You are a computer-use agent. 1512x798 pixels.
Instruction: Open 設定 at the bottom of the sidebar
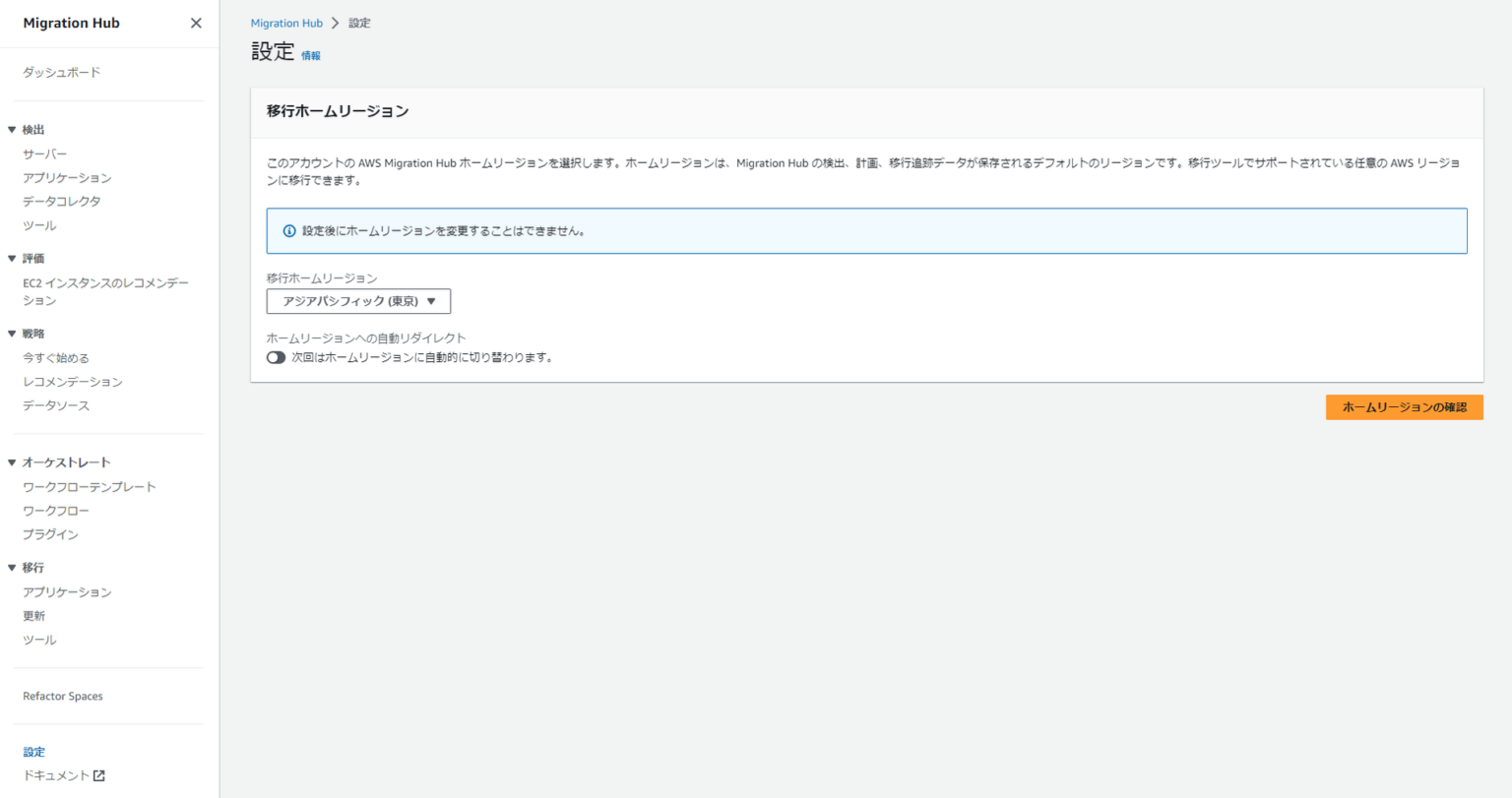pos(33,751)
